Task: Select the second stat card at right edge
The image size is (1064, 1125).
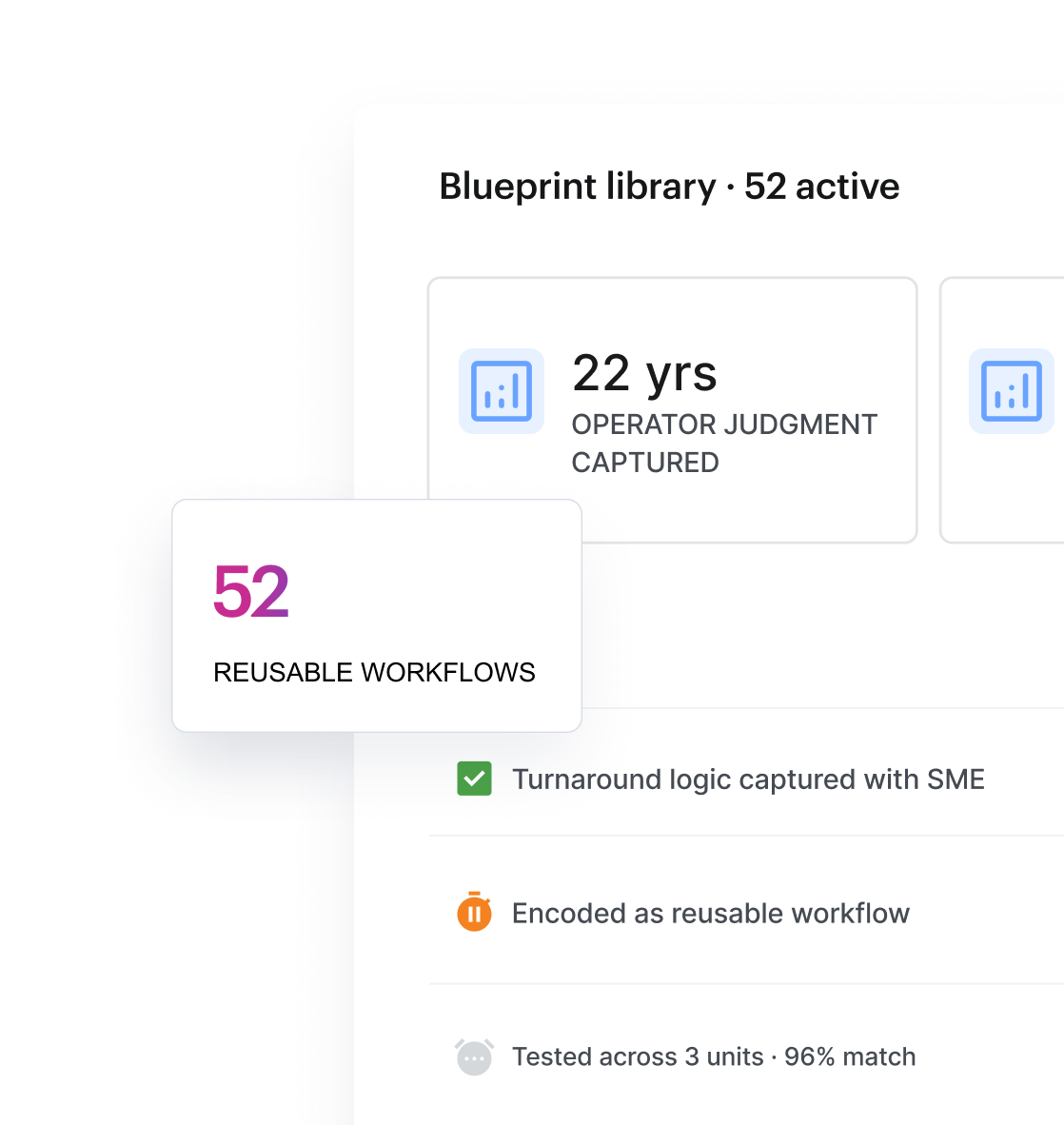Action: (x=1001, y=409)
